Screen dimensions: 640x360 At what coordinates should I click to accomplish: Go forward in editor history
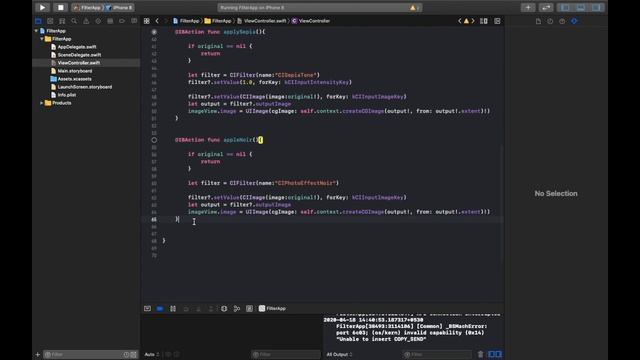tap(166, 21)
